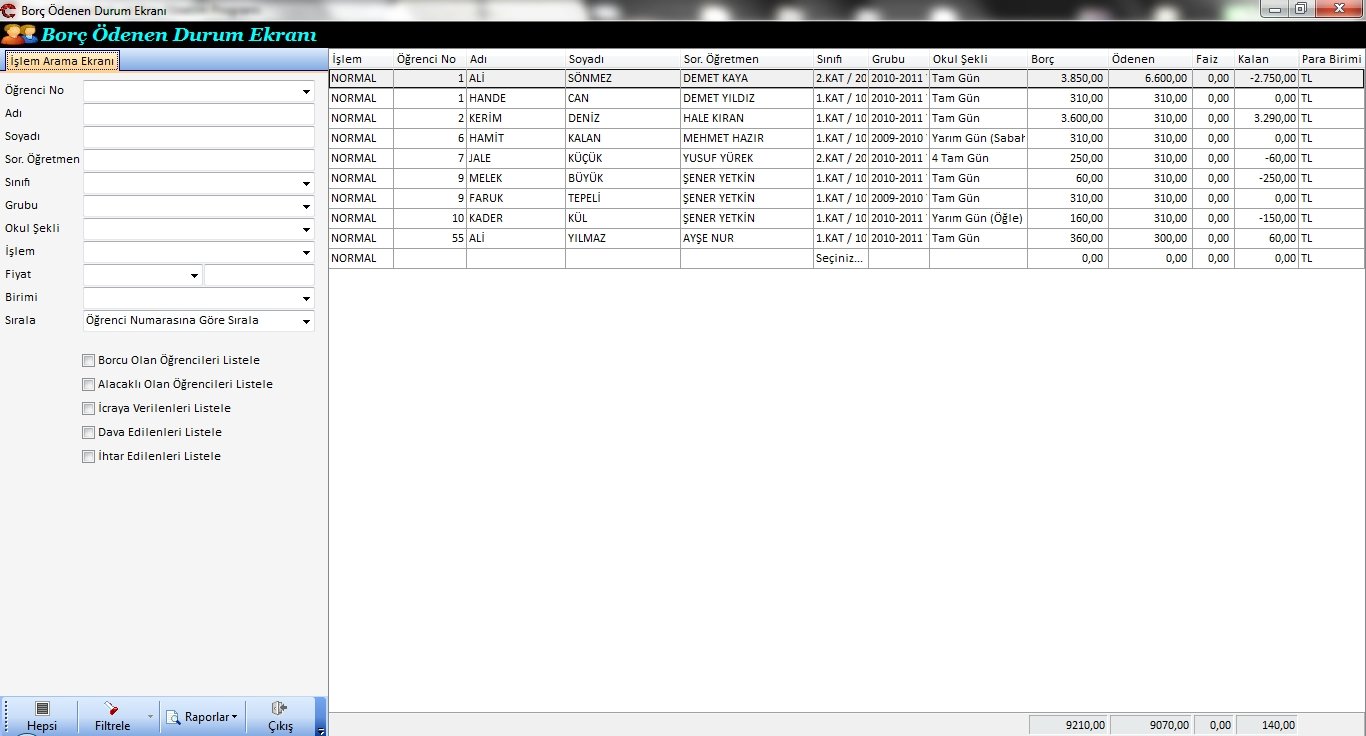Viewport: 1366px width, 736px height.
Task: Click the toolbar overflow arrow beside Çıkış
Action: click(320, 731)
